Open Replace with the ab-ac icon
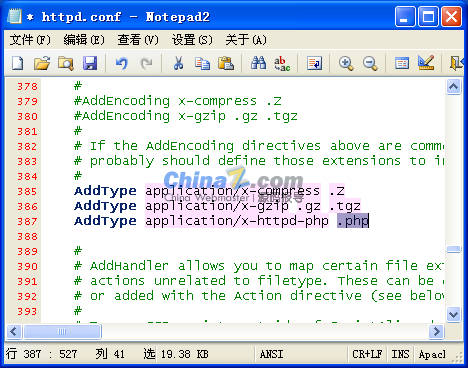468x368 pixels. coord(282,63)
